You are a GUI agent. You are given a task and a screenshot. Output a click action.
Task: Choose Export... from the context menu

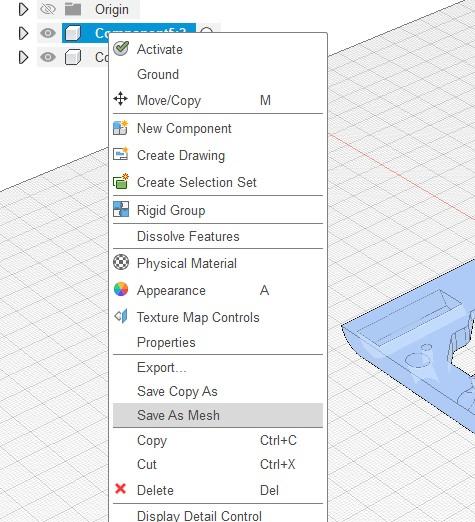click(218, 367)
